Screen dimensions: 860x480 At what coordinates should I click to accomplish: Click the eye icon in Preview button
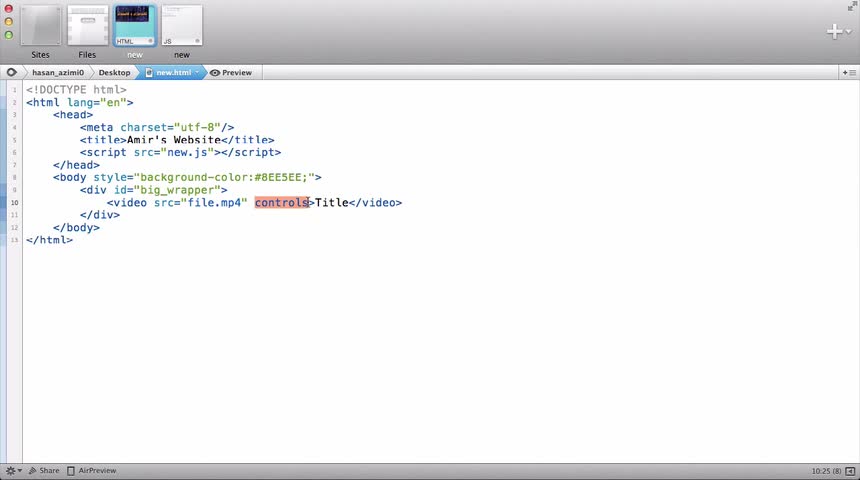[x=215, y=72]
